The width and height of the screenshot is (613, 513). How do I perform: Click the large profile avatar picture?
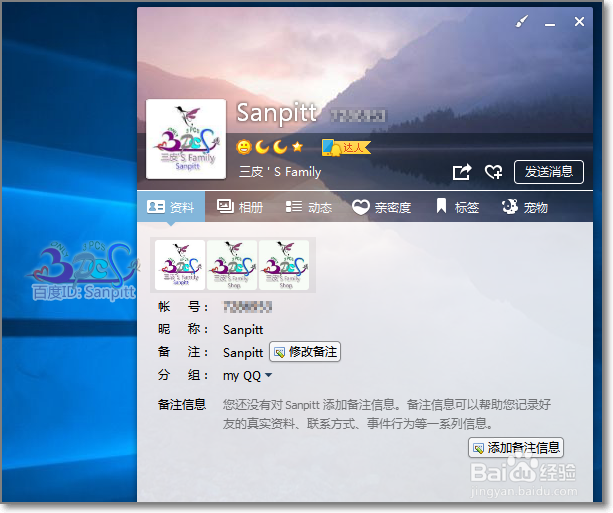coord(186,139)
